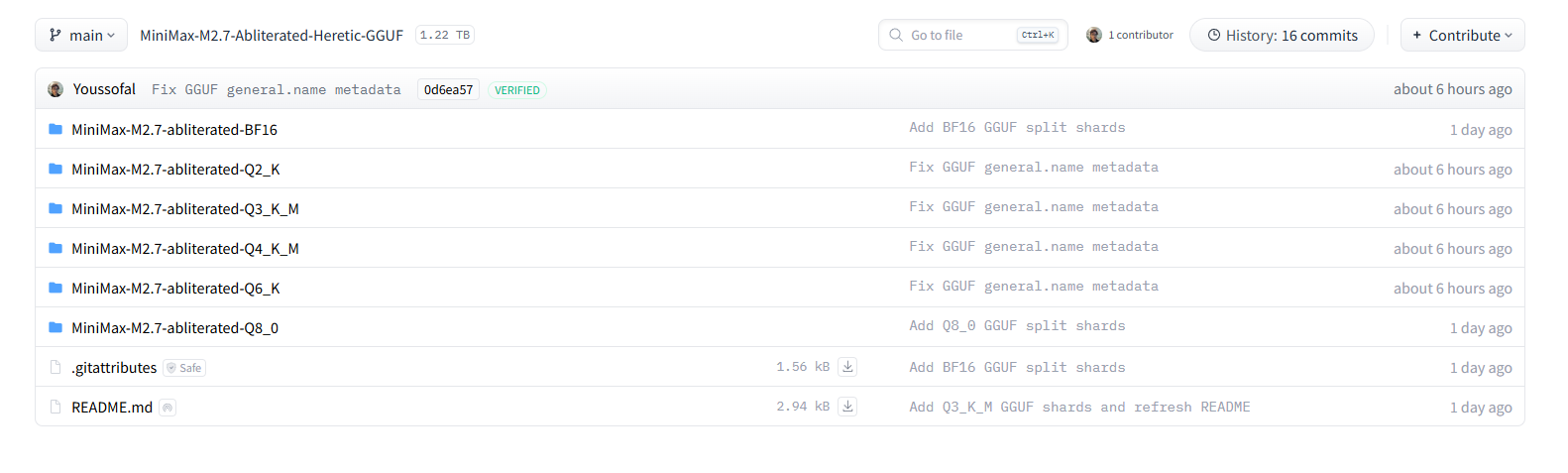
Task: Open Youssofal's avatar in the commit row
Action: tap(56, 89)
